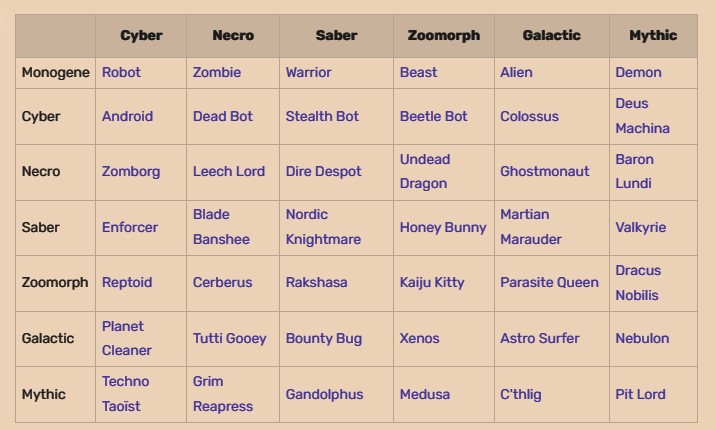The width and height of the screenshot is (716, 430).
Task: Go to the Honey Bunny page
Action: [443, 227]
